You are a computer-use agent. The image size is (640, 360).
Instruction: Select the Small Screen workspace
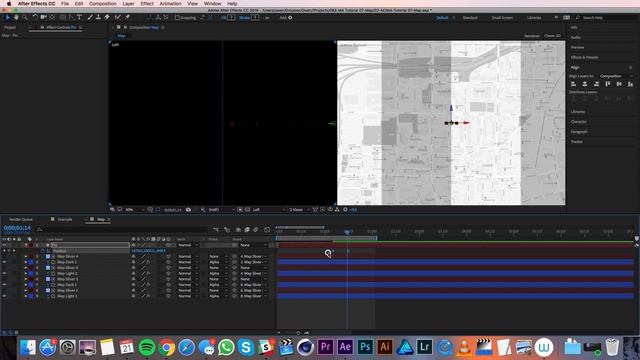pos(502,18)
